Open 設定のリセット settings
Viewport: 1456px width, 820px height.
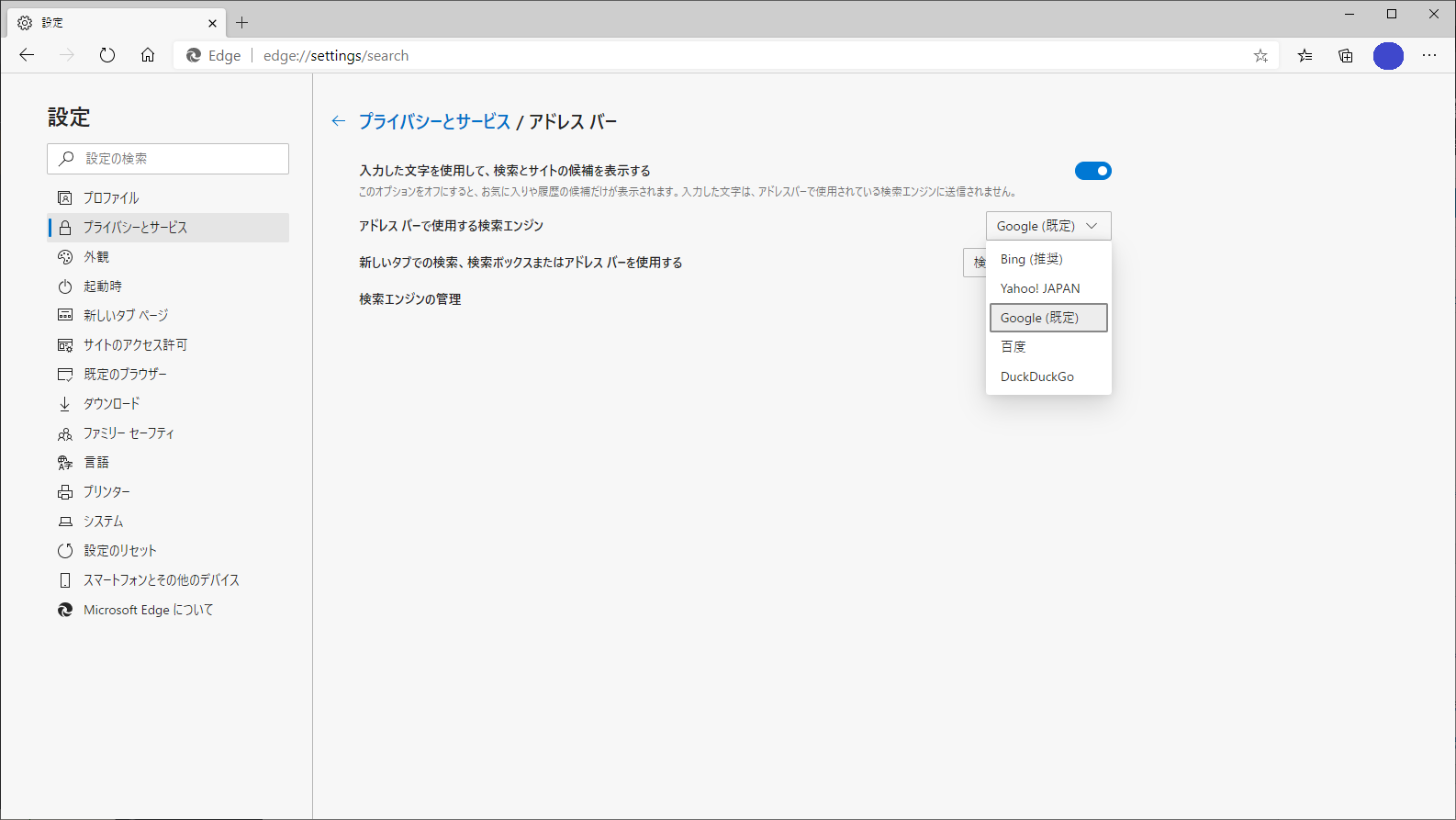(168, 551)
